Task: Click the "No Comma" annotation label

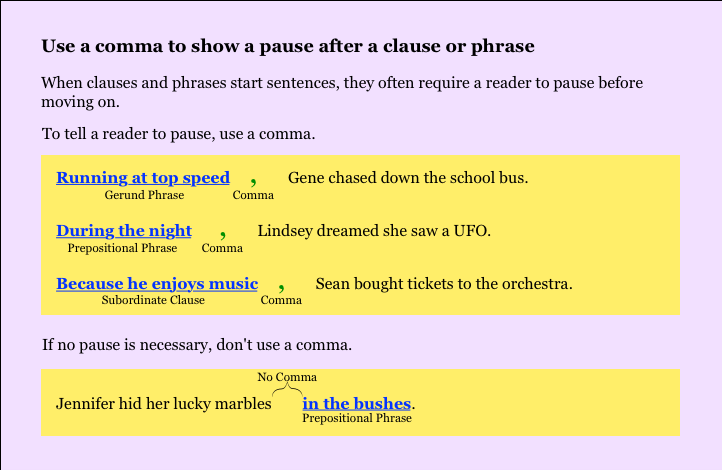Action: (x=287, y=377)
